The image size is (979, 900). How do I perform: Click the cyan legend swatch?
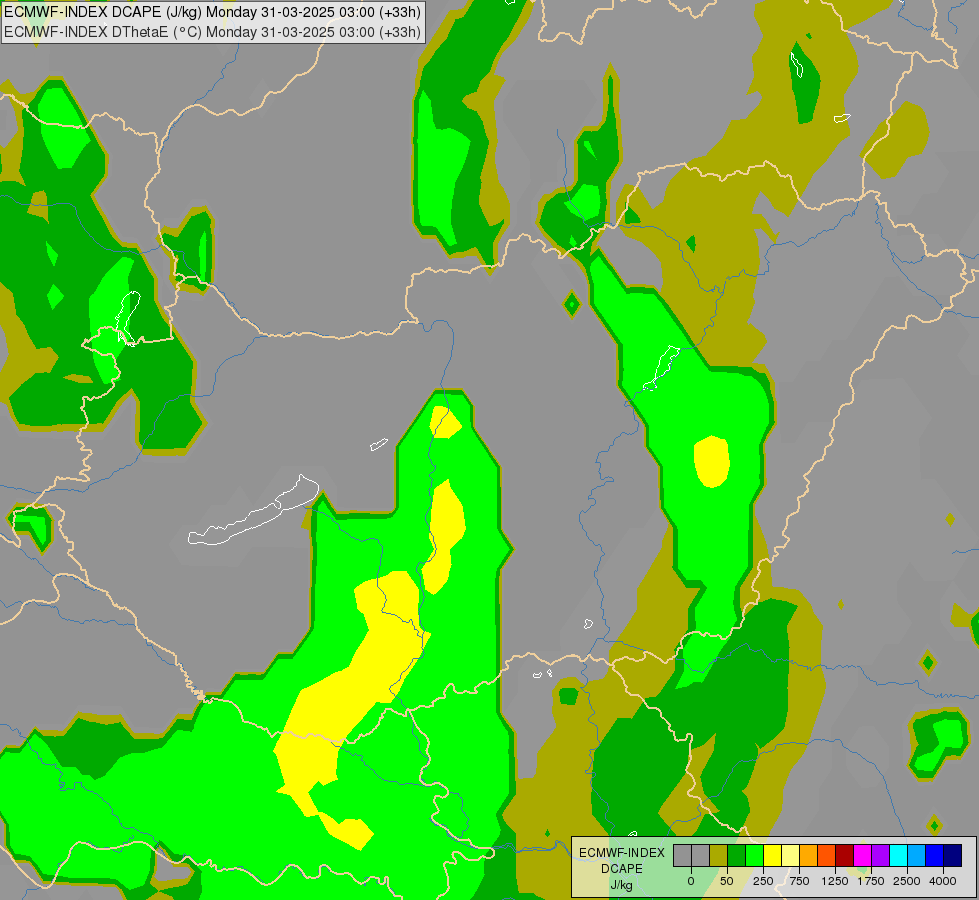(x=898, y=855)
